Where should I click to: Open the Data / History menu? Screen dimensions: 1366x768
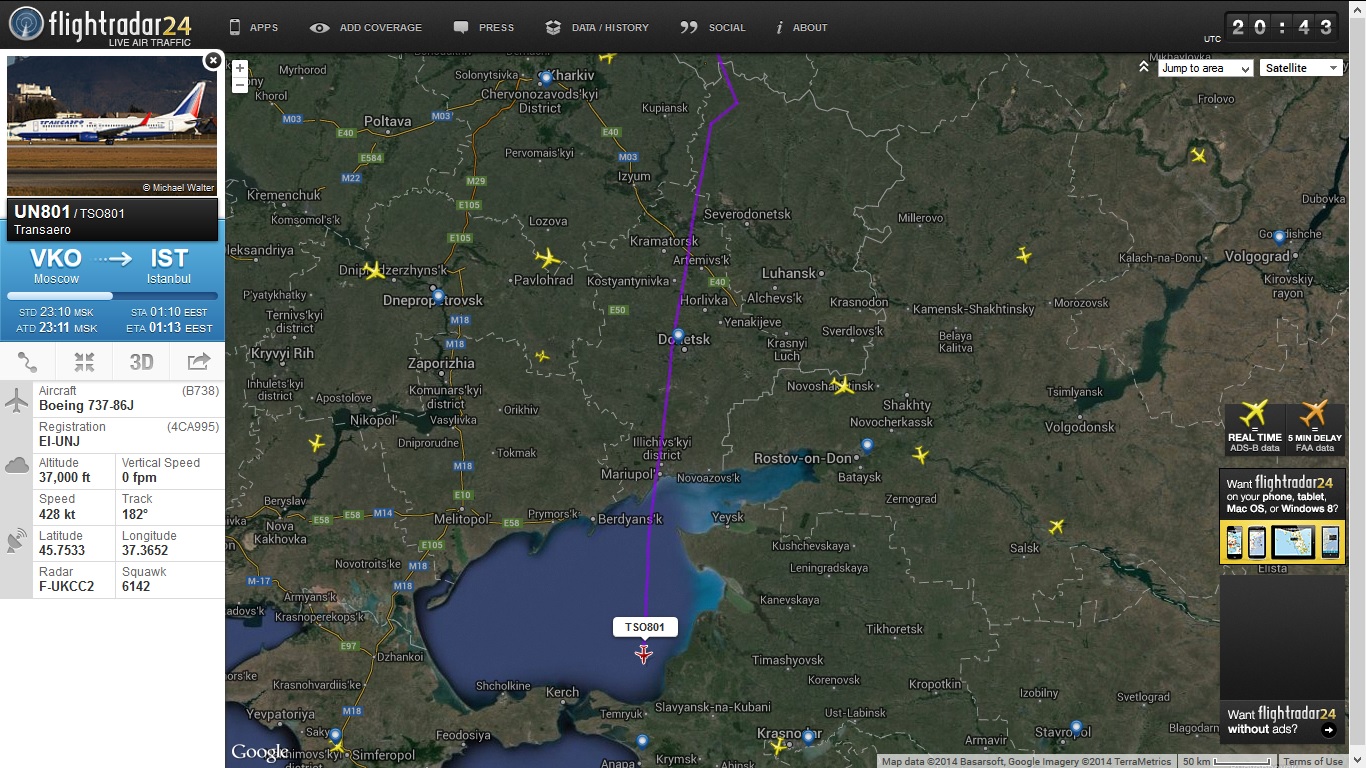pyautogui.click(x=598, y=28)
